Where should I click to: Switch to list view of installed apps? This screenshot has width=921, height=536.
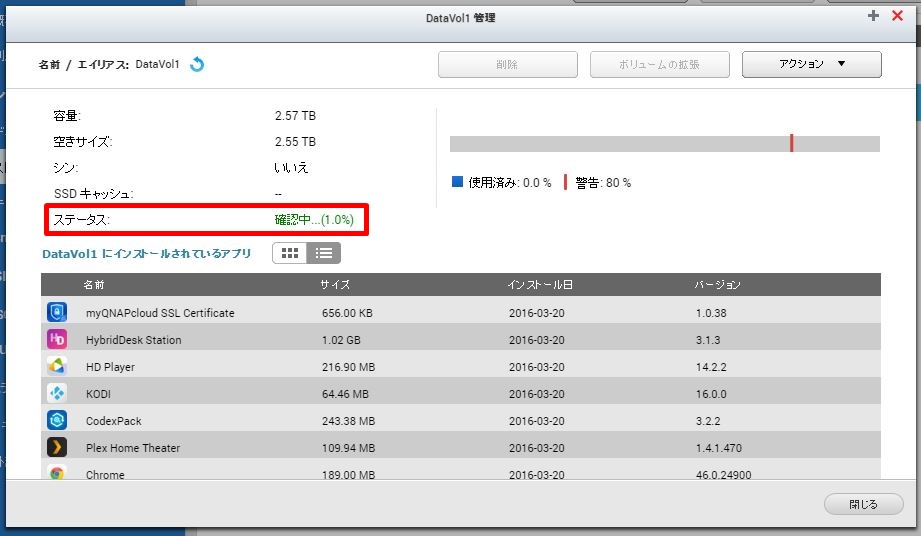point(324,253)
